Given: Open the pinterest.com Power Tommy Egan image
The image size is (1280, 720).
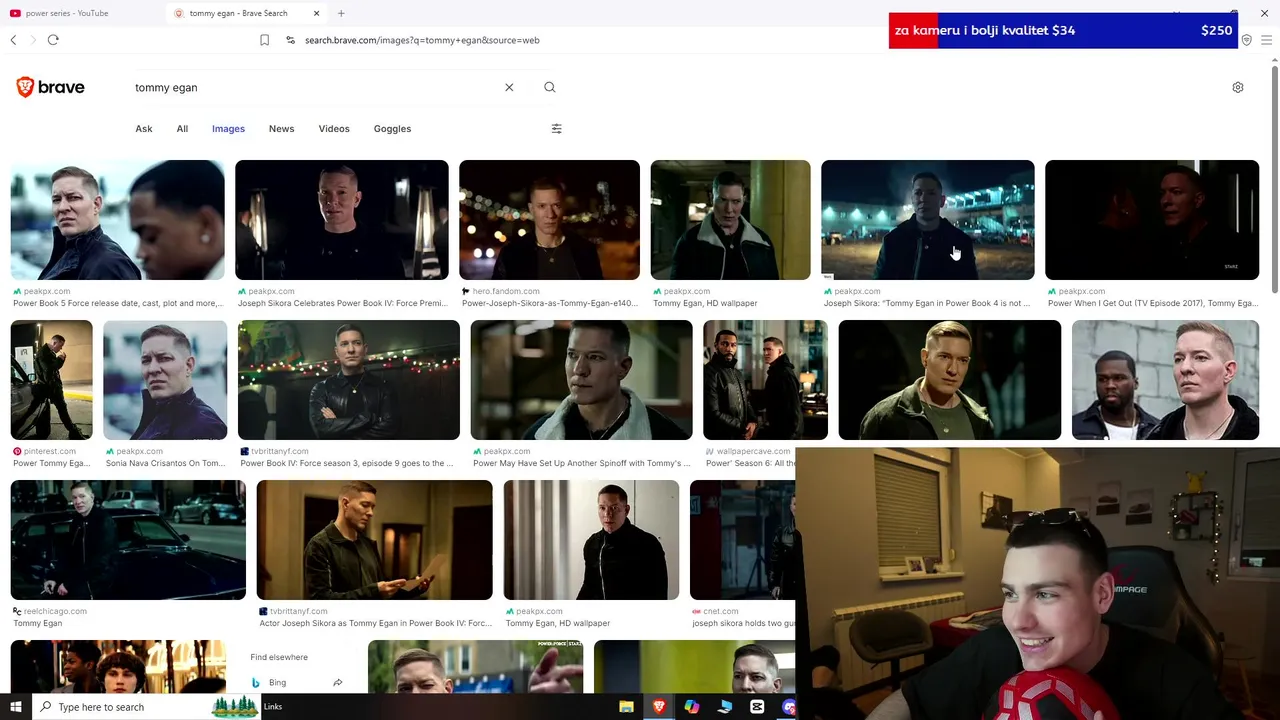Looking at the screenshot, I should point(51,380).
